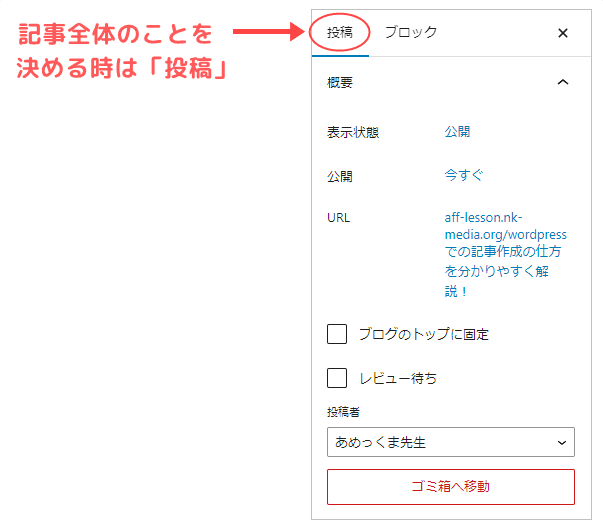Switch to the 投稿 tab
The width and height of the screenshot is (603, 532).
(x=339, y=32)
